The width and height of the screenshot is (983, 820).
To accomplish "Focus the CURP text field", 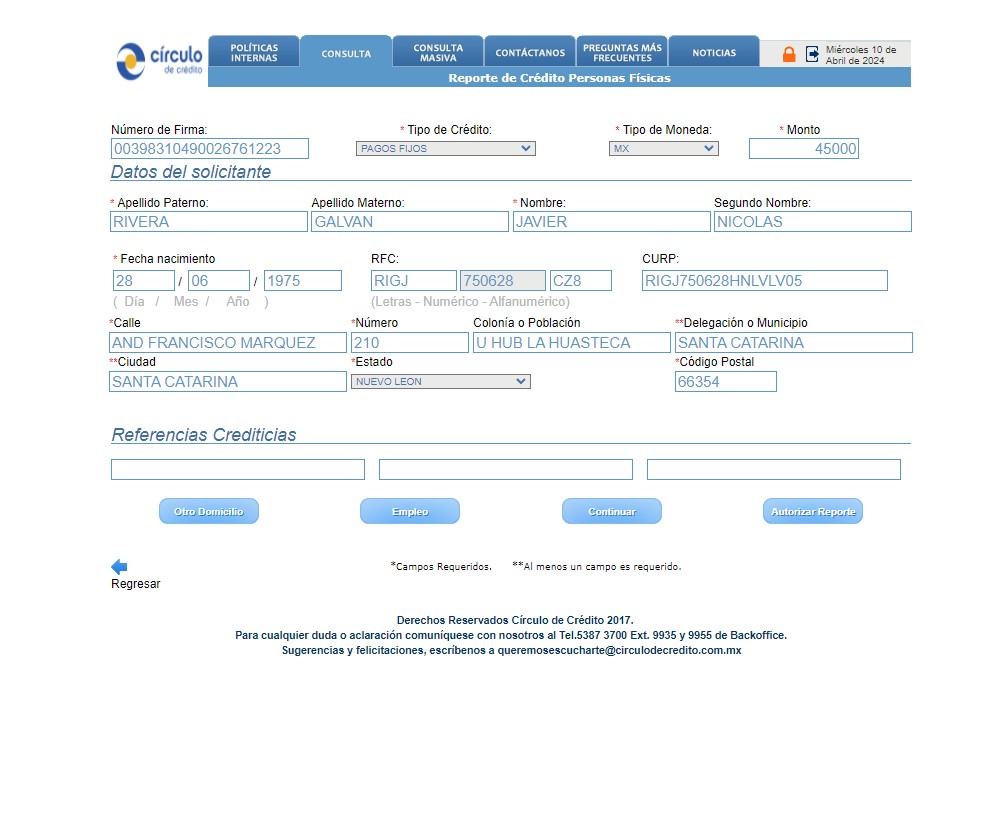I will [764, 281].
